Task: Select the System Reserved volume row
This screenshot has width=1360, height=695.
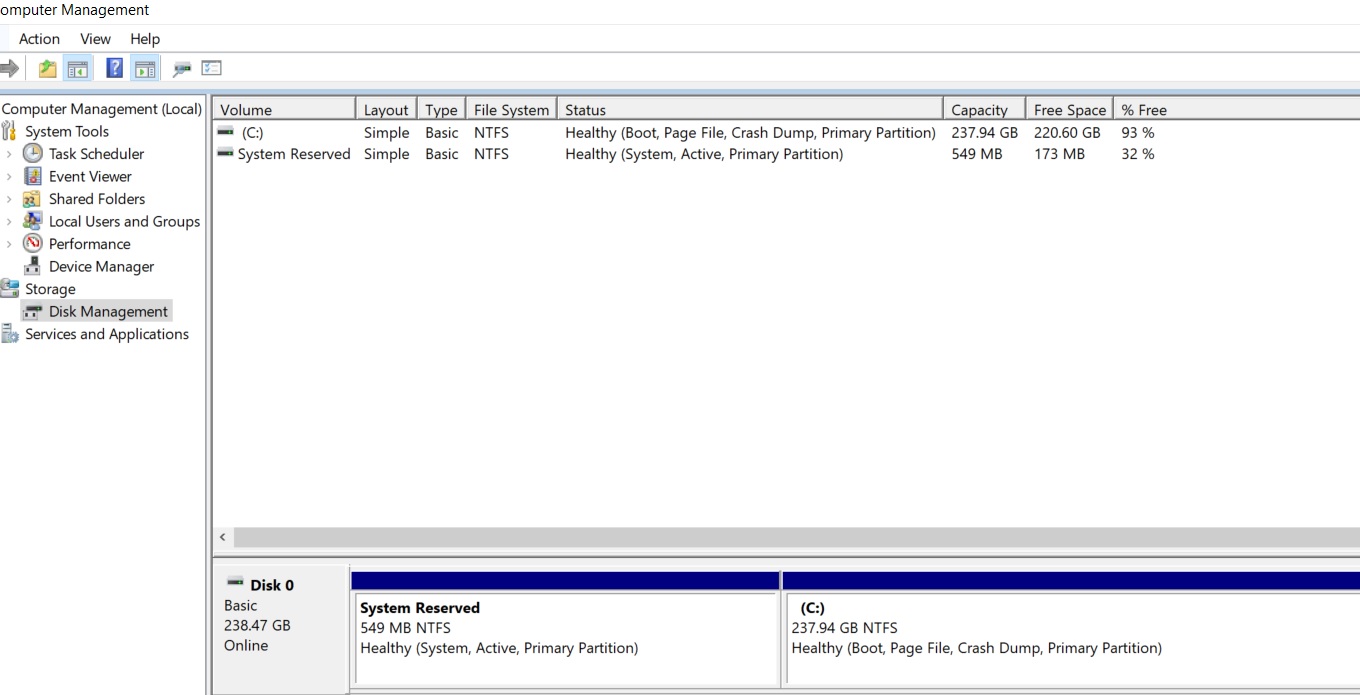Action: [x=294, y=154]
